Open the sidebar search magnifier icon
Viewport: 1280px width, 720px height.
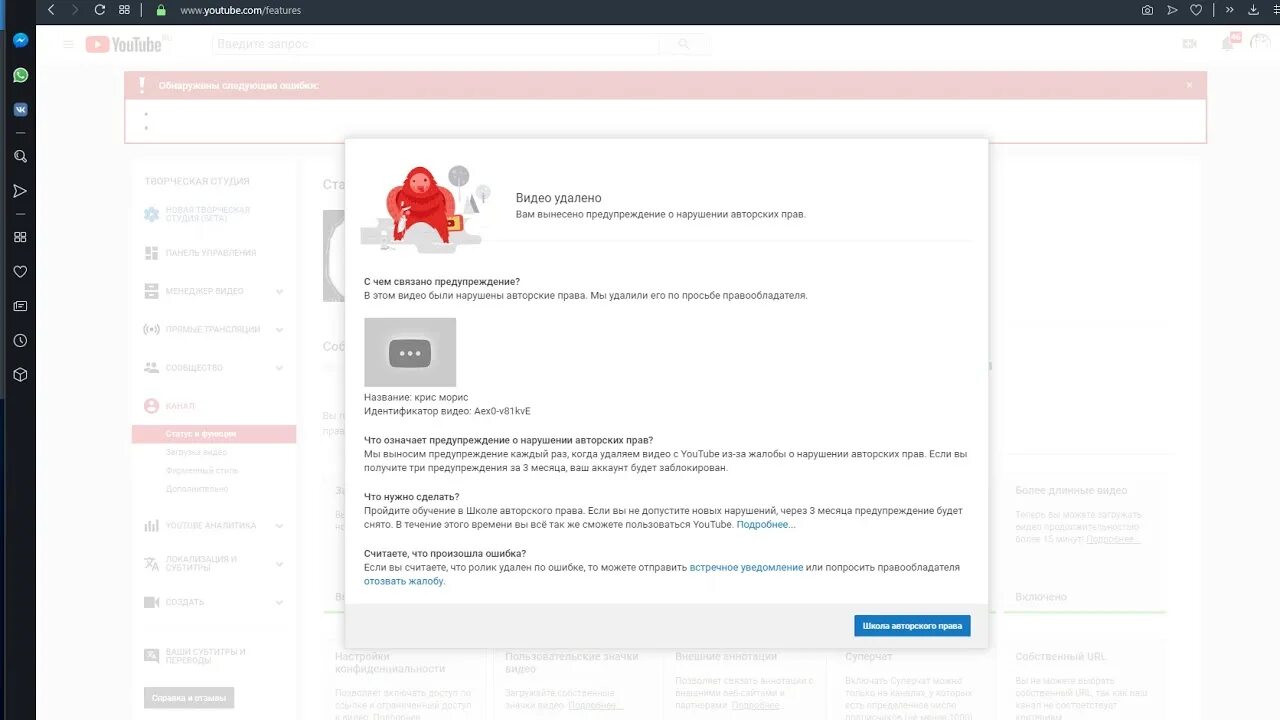[x=20, y=156]
